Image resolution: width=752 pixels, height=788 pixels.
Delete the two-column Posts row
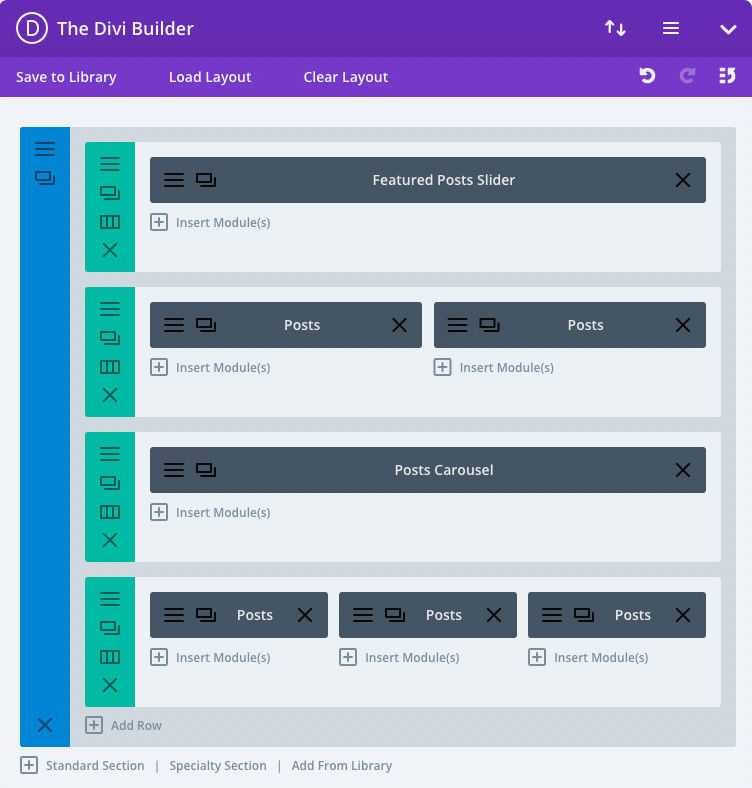(110, 396)
